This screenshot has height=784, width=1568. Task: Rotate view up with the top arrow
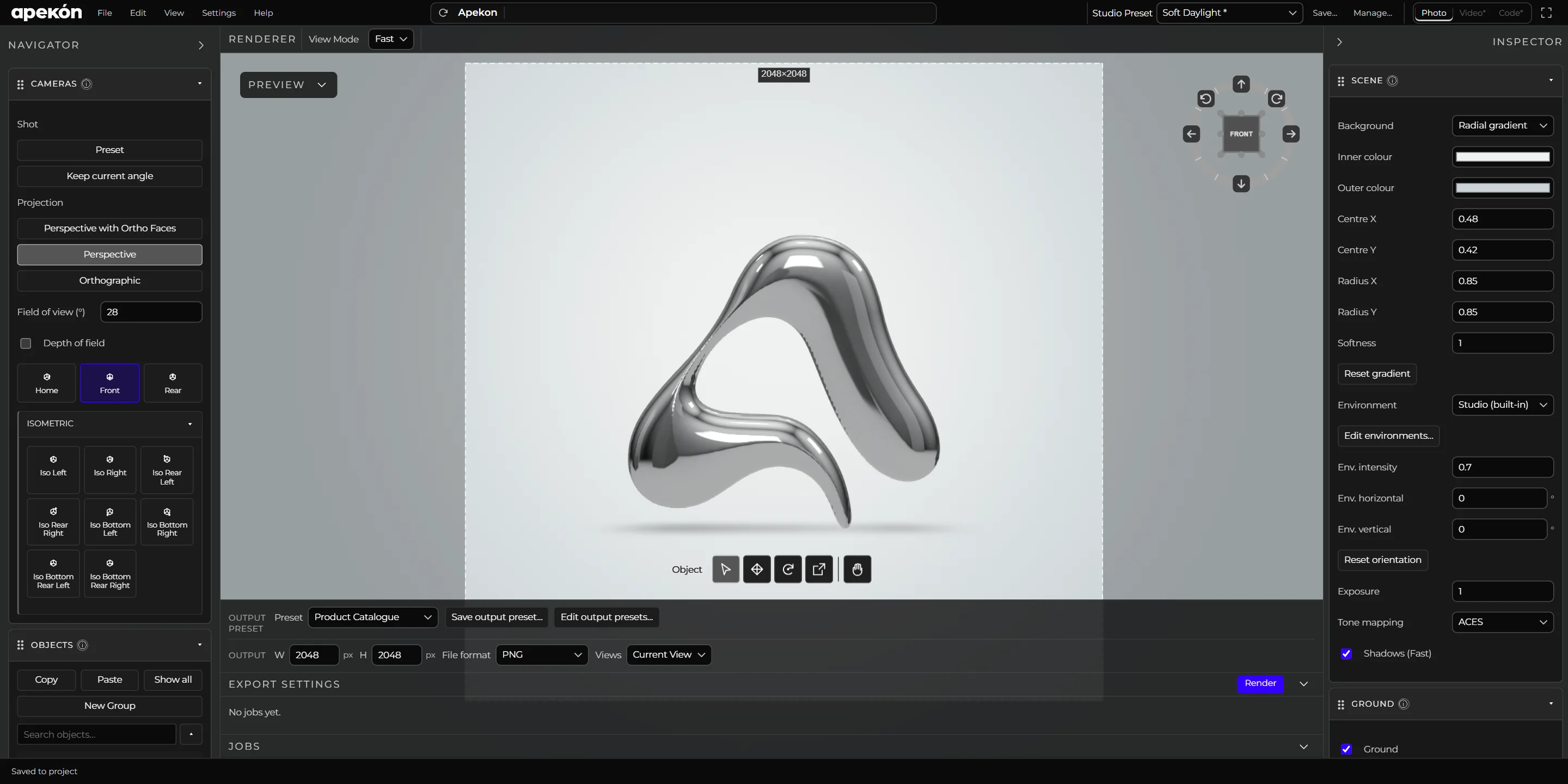point(1241,84)
